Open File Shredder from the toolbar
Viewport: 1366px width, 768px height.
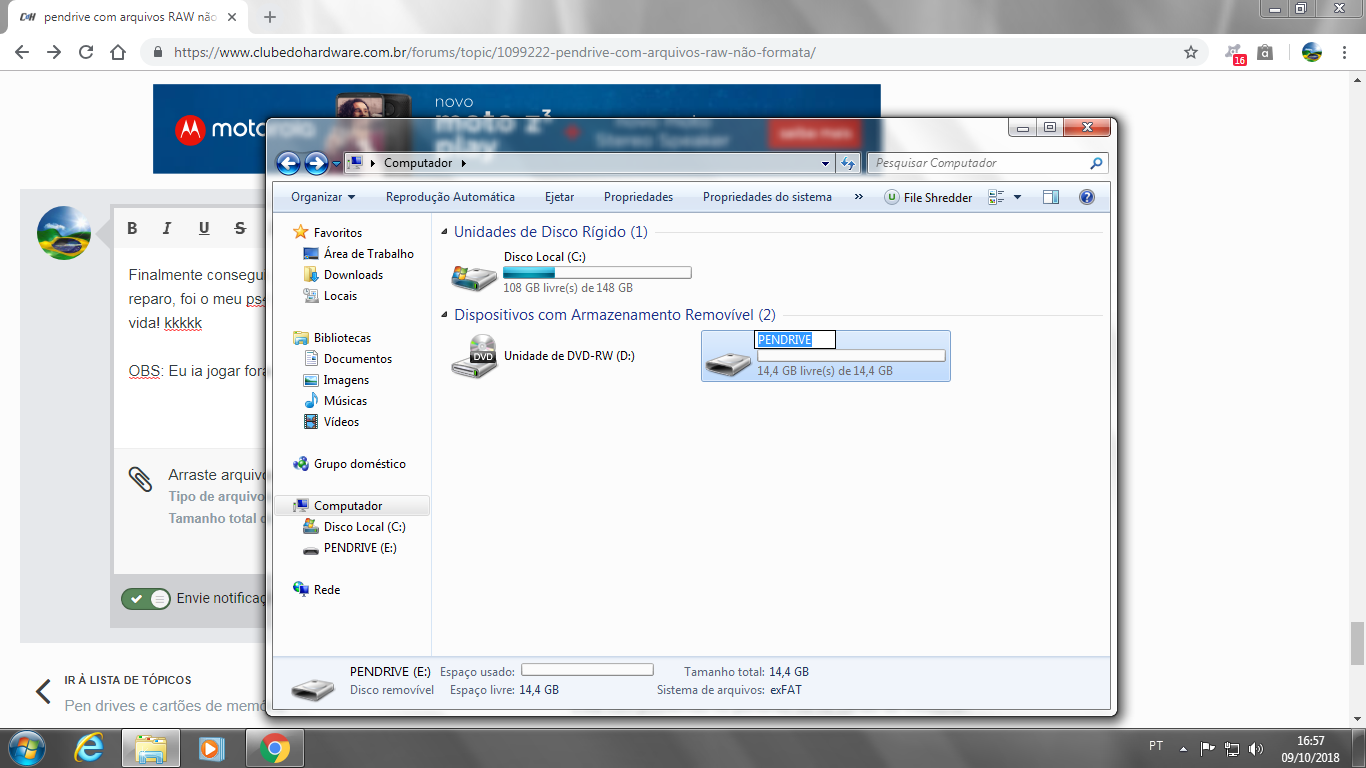pos(928,197)
